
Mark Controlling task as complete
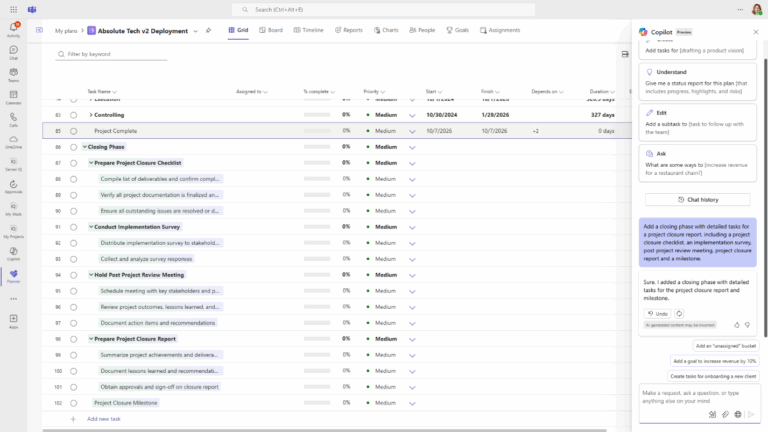(73, 115)
